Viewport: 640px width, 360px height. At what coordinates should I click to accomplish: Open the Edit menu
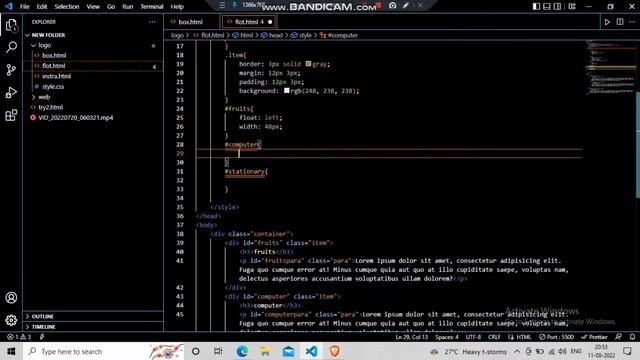[x=42, y=7]
